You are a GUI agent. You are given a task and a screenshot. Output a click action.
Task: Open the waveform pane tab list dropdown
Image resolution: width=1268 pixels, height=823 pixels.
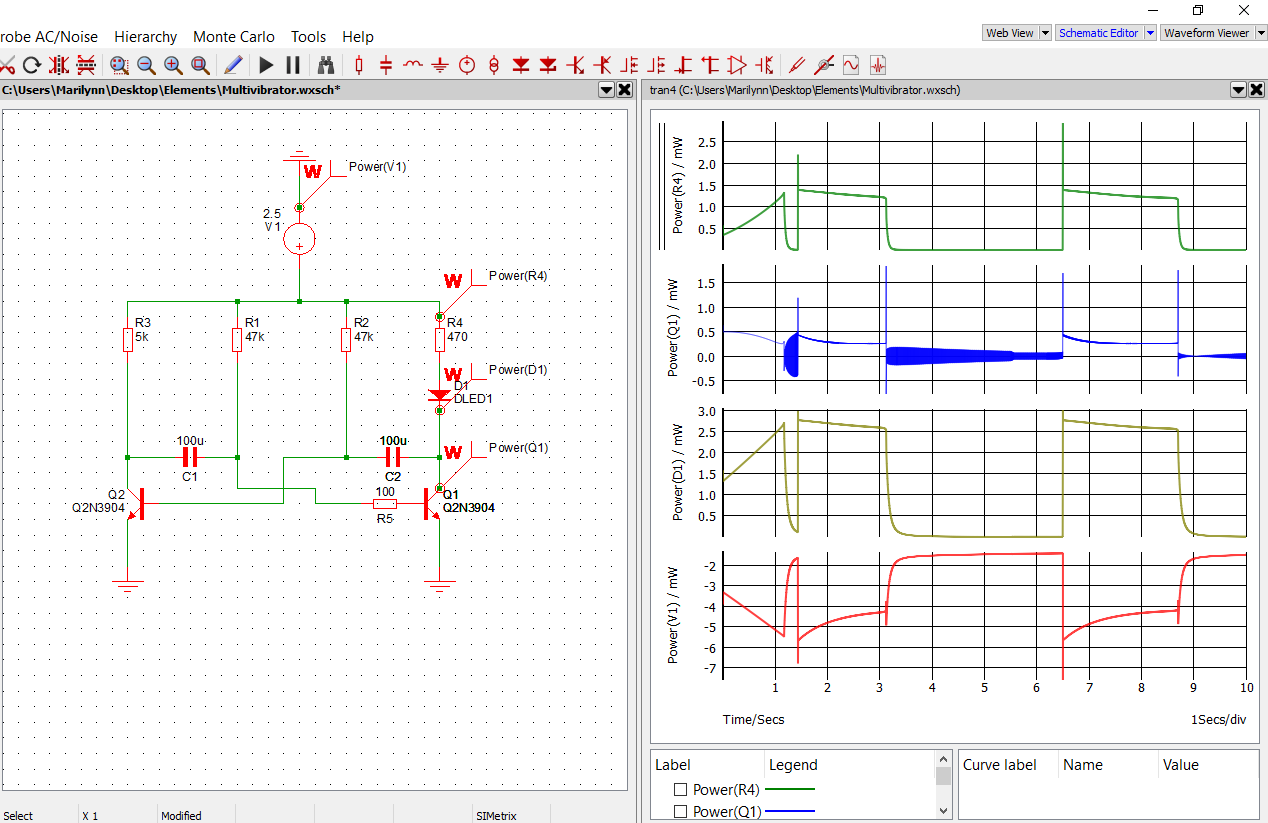[1238, 90]
